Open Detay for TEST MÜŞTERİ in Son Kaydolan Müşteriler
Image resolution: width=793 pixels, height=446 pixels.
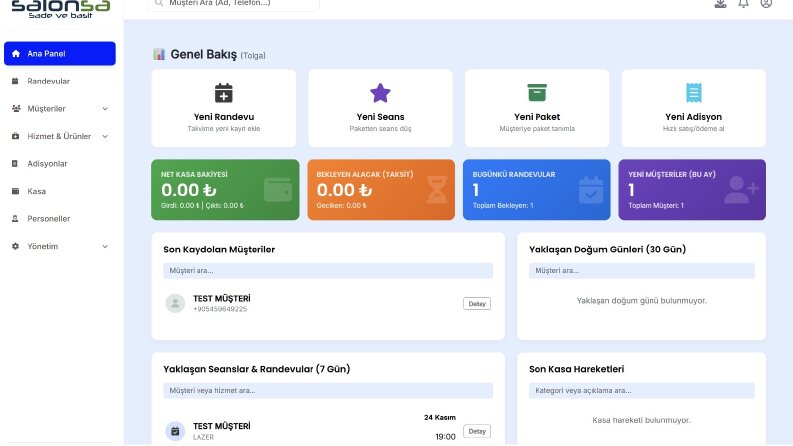pos(477,303)
